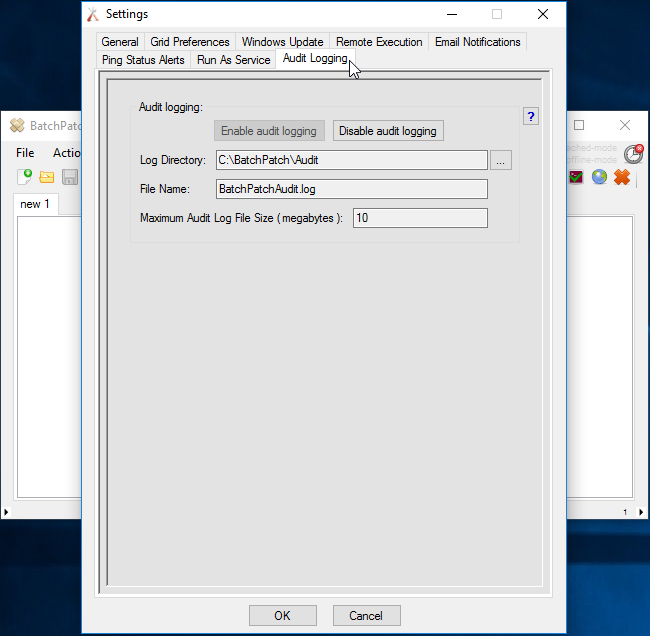Open the Run As Service tab
Image resolution: width=650 pixels, height=636 pixels.
pyautogui.click(x=233, y=60)
